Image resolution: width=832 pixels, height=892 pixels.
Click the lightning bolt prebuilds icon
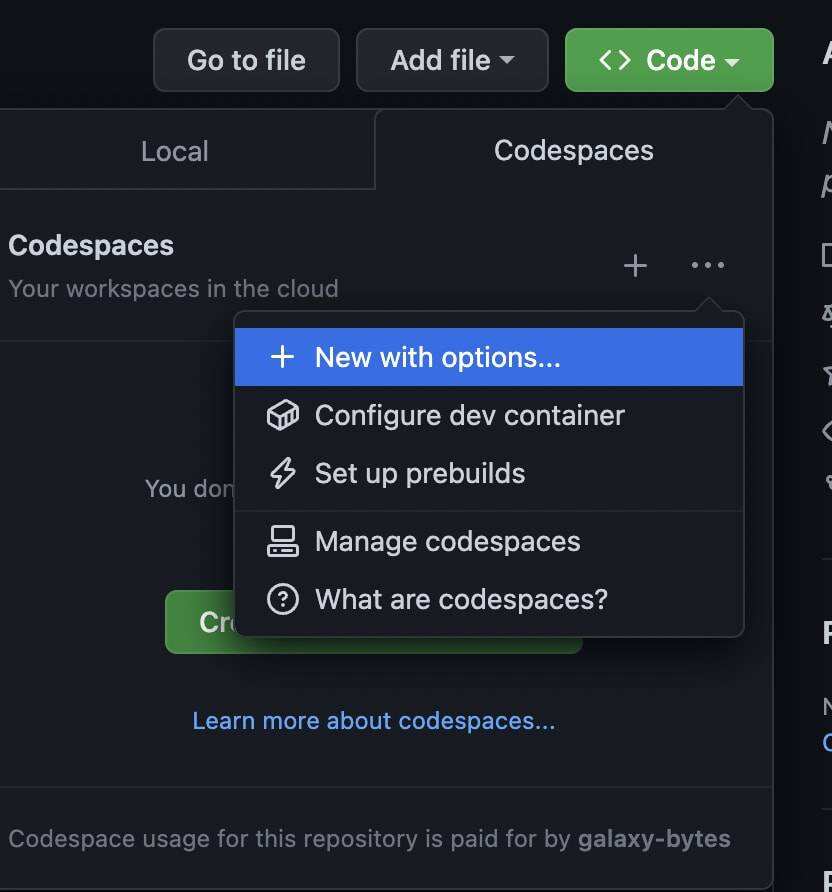pyautogui.click(x=283, y=473)
